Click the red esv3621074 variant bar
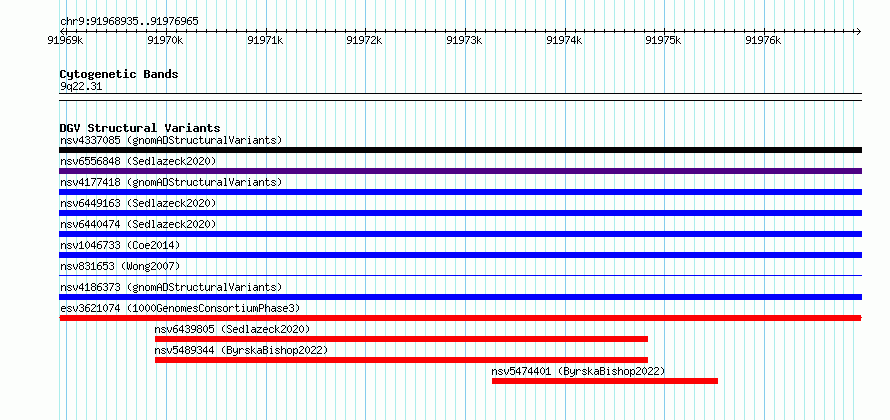890x420 pixels. pyautogui.click(x=460, y=318)
